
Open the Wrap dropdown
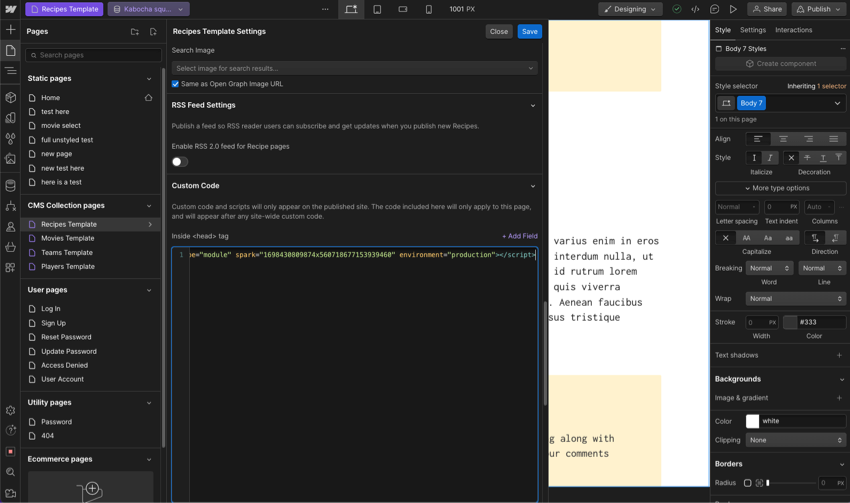[795, 298]
